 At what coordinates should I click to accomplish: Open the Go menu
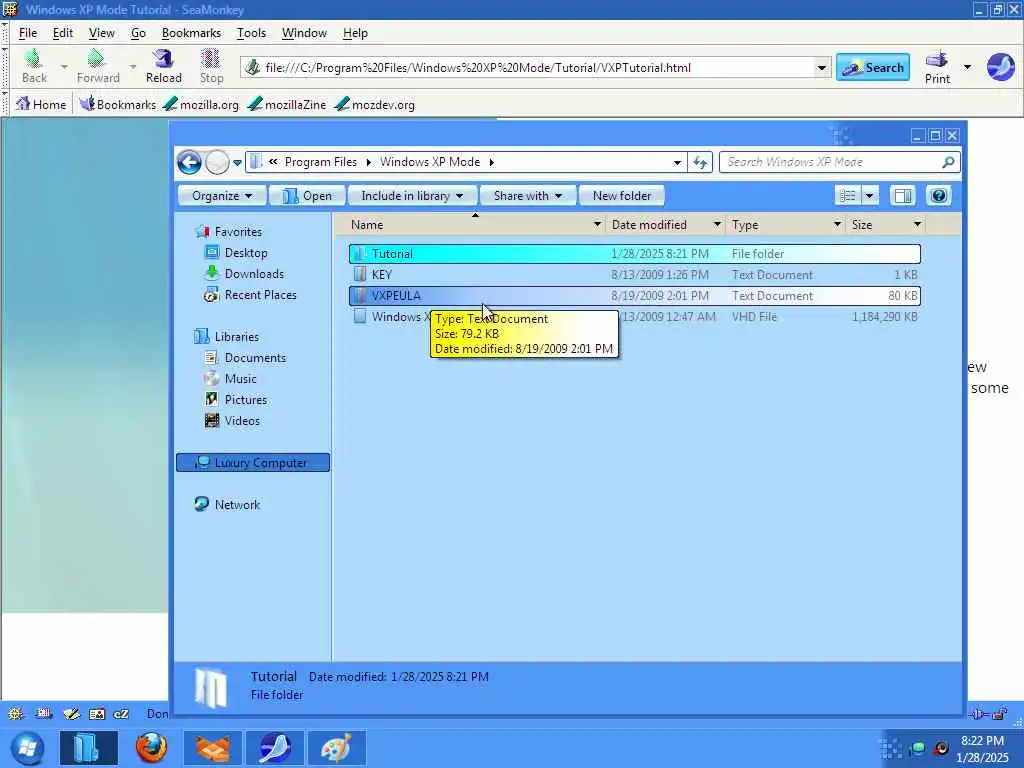point(138,33)
